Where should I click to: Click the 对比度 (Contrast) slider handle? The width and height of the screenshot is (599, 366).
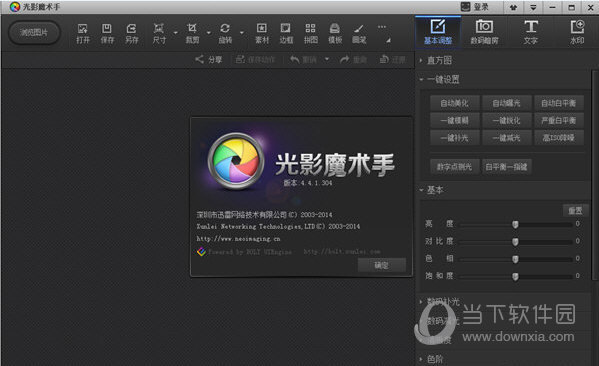(515, 242)
